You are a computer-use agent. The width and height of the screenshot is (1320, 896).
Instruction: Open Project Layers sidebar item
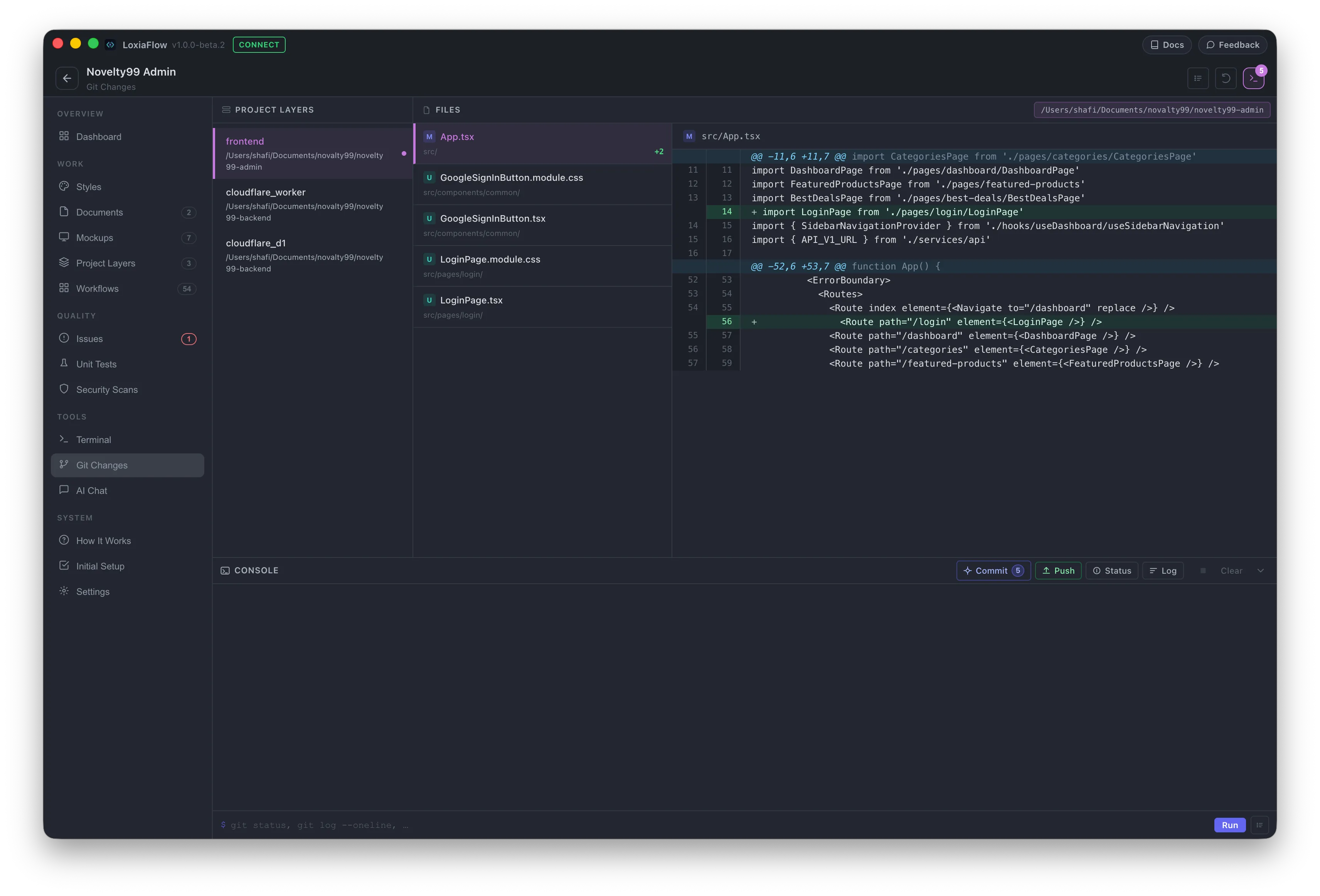coord(127,263)
